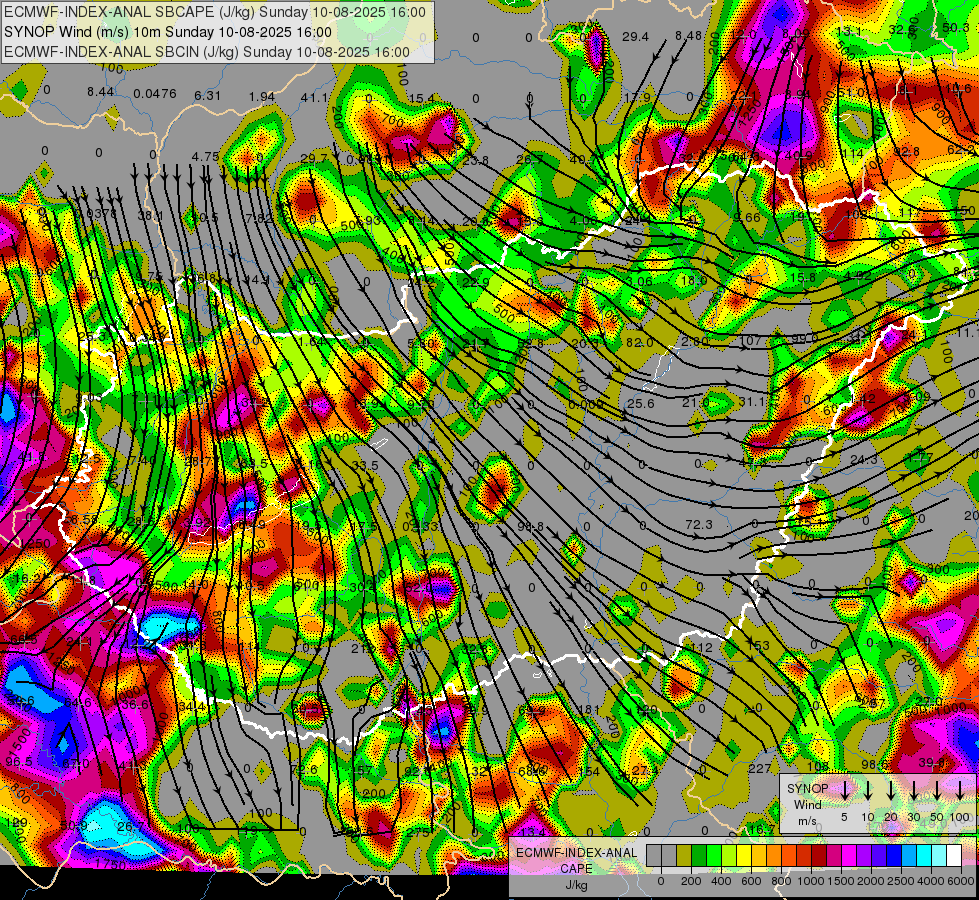Click the map value 4.92
The height and width of the screenshot is (900, 979).
857,275
